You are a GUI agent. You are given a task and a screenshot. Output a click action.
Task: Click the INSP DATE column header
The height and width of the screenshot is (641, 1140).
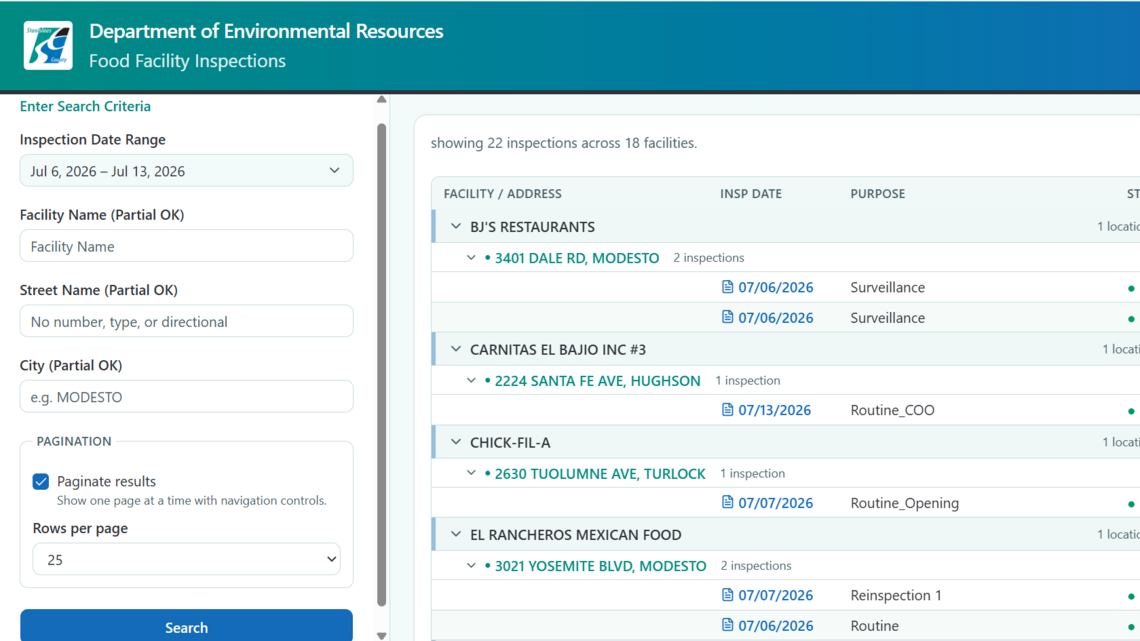[751, 193]
